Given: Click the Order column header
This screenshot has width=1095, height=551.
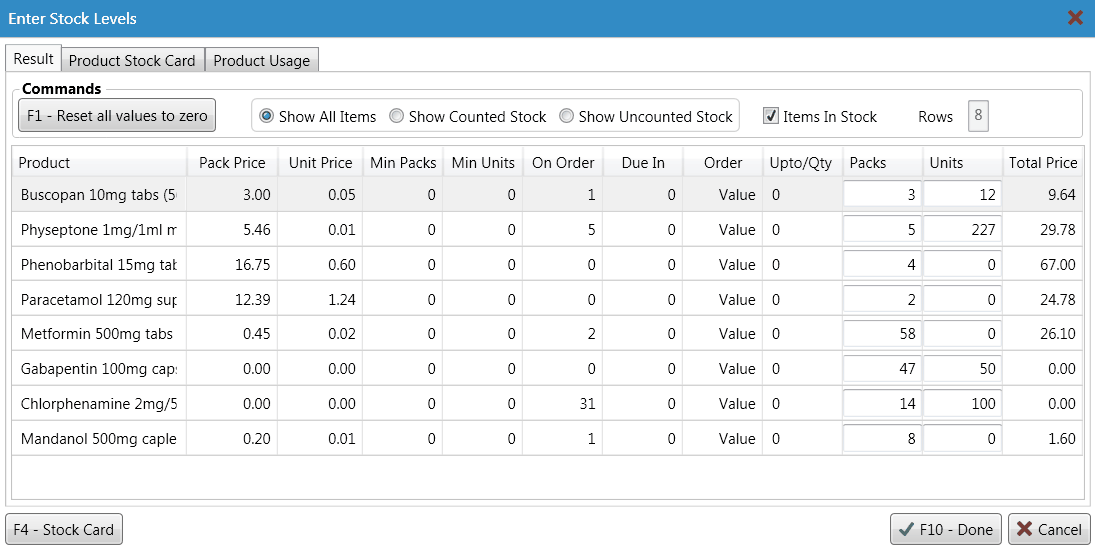Looking at the screenshot, I should [x=723, y=163].
